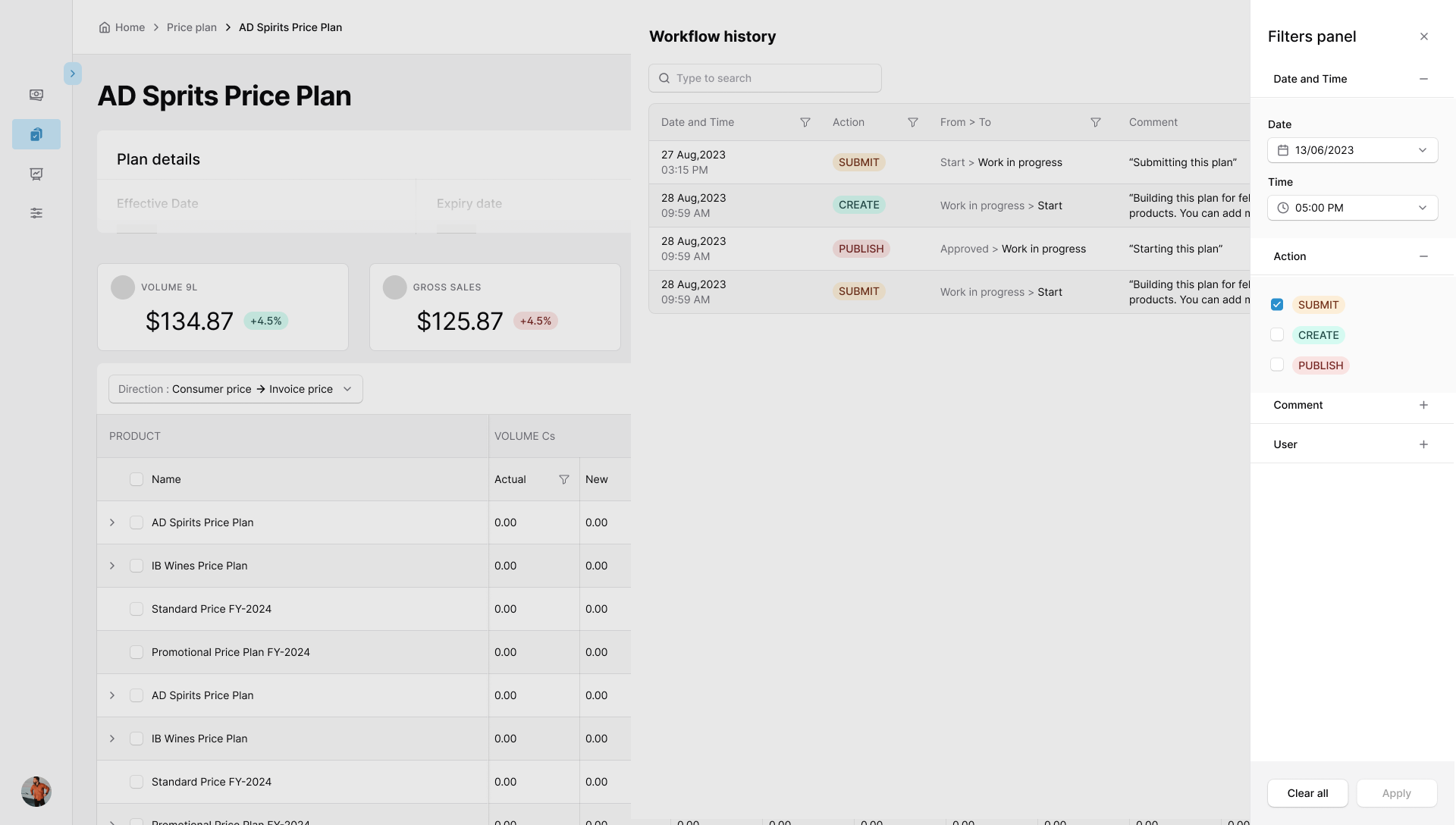This screenshot has height=825, width=1456.
Task: Click the filter icon on From > To column
Action: 1096,123
